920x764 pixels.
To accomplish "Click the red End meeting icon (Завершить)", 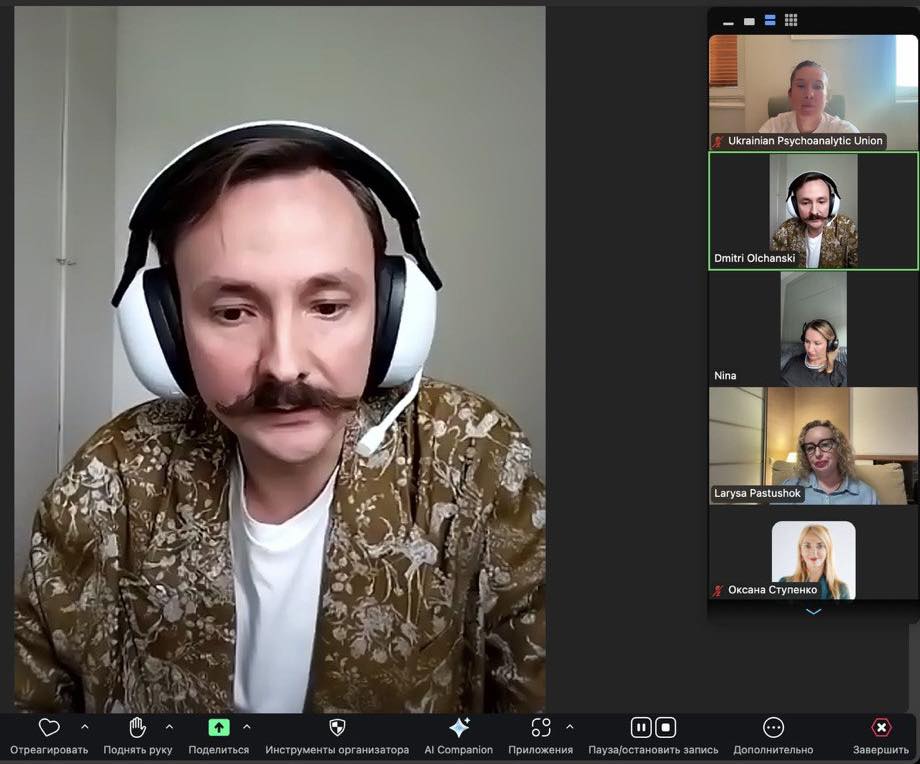I will click(881, 728).
